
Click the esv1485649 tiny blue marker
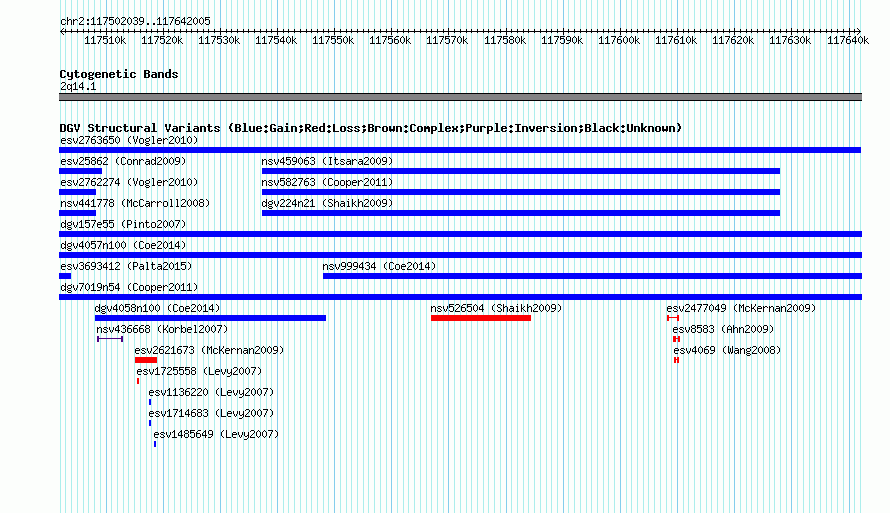click(155, 444)
